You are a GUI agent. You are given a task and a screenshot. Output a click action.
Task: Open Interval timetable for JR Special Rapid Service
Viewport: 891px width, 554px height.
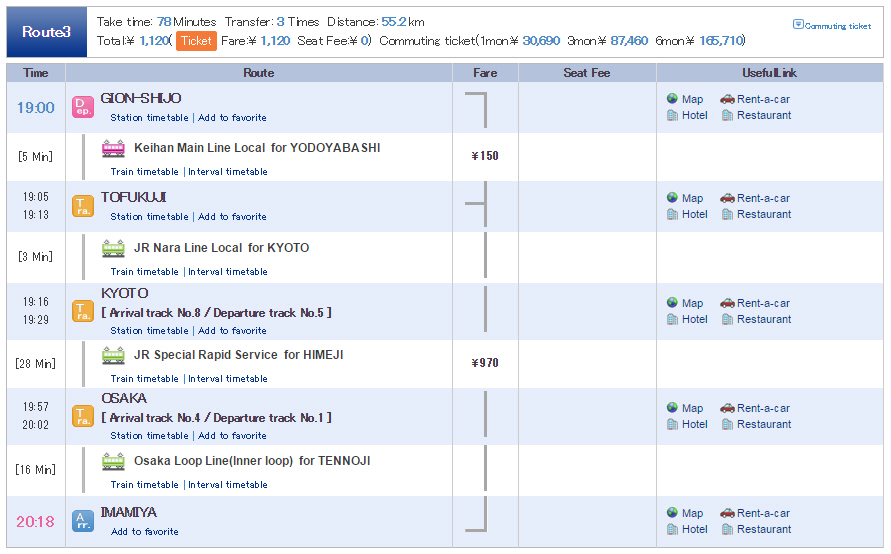pos(228,378)
